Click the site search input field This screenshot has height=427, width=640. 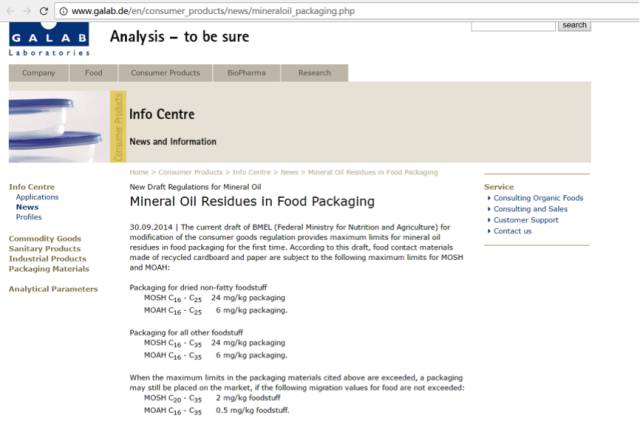click(x=513, y=26)
